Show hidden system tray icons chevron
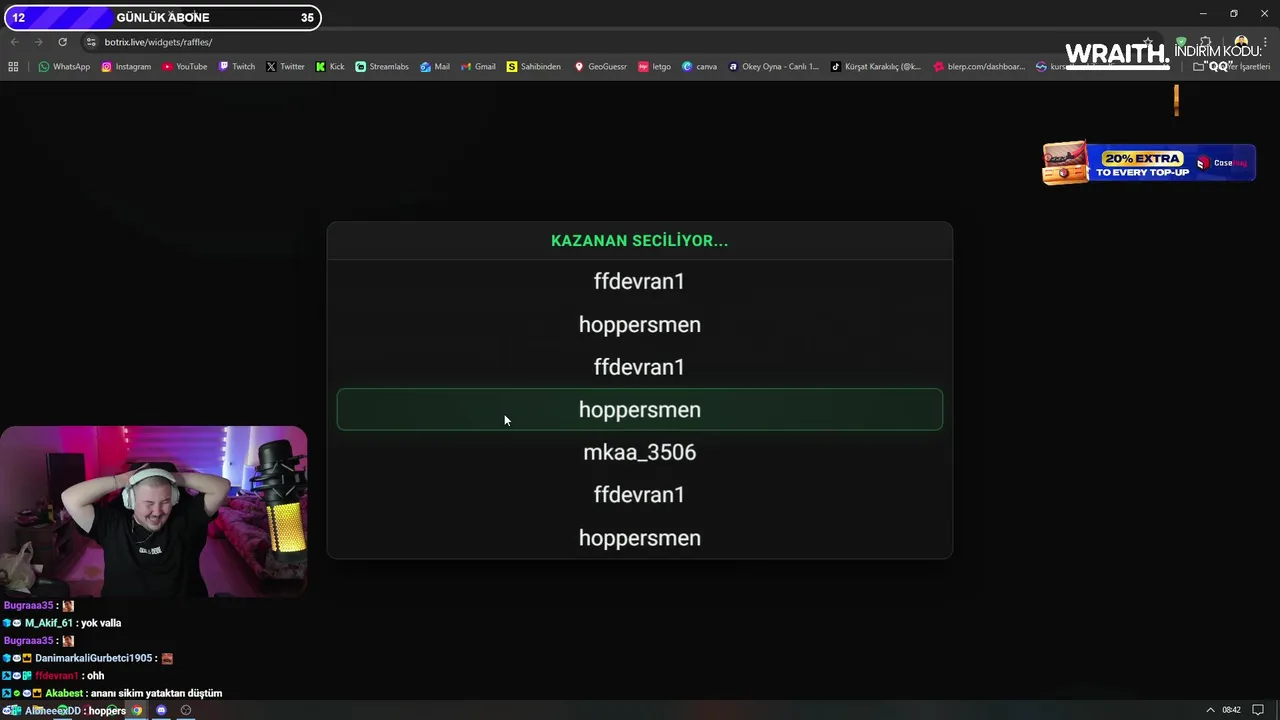Image resolution: width=1280 pixels, height=720 pixels. pos(1210,710)
